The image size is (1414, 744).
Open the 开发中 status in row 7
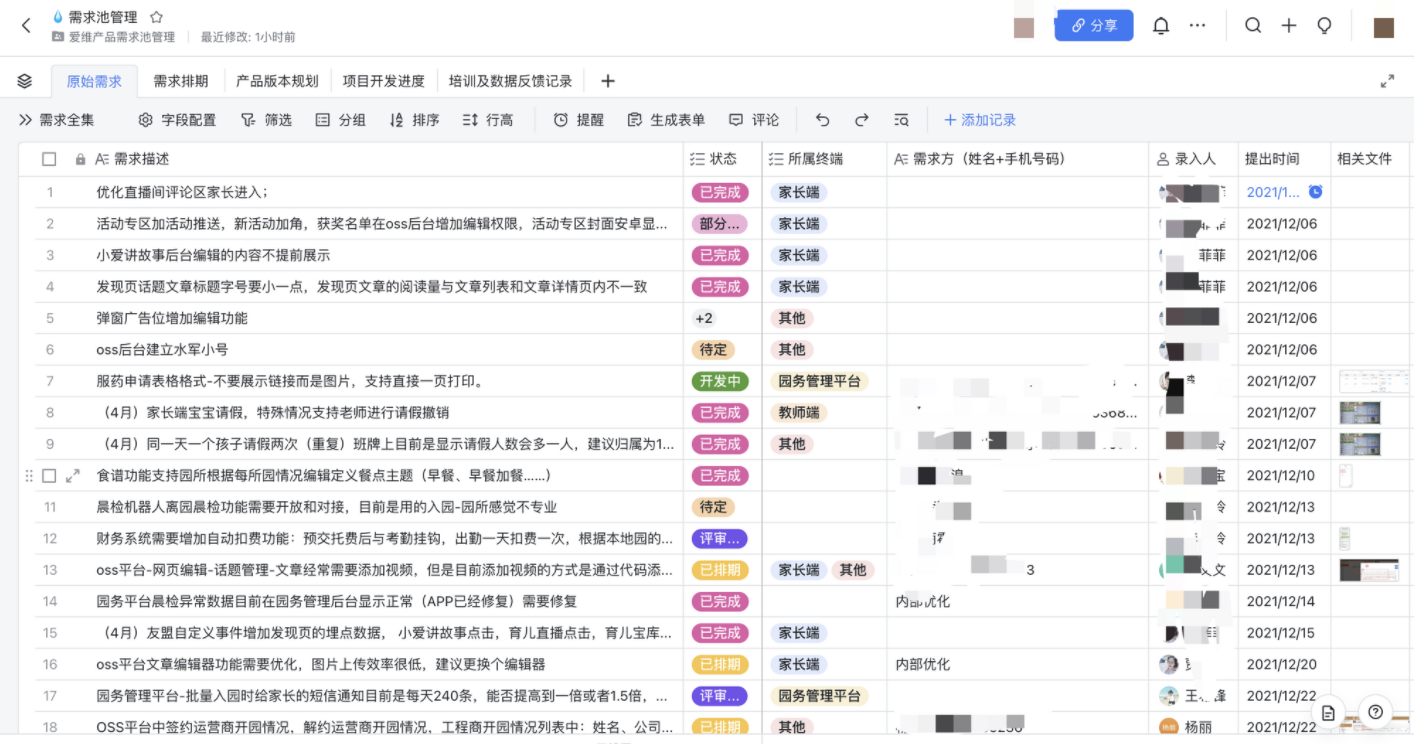pyautogui.click(x=720, y=381)
